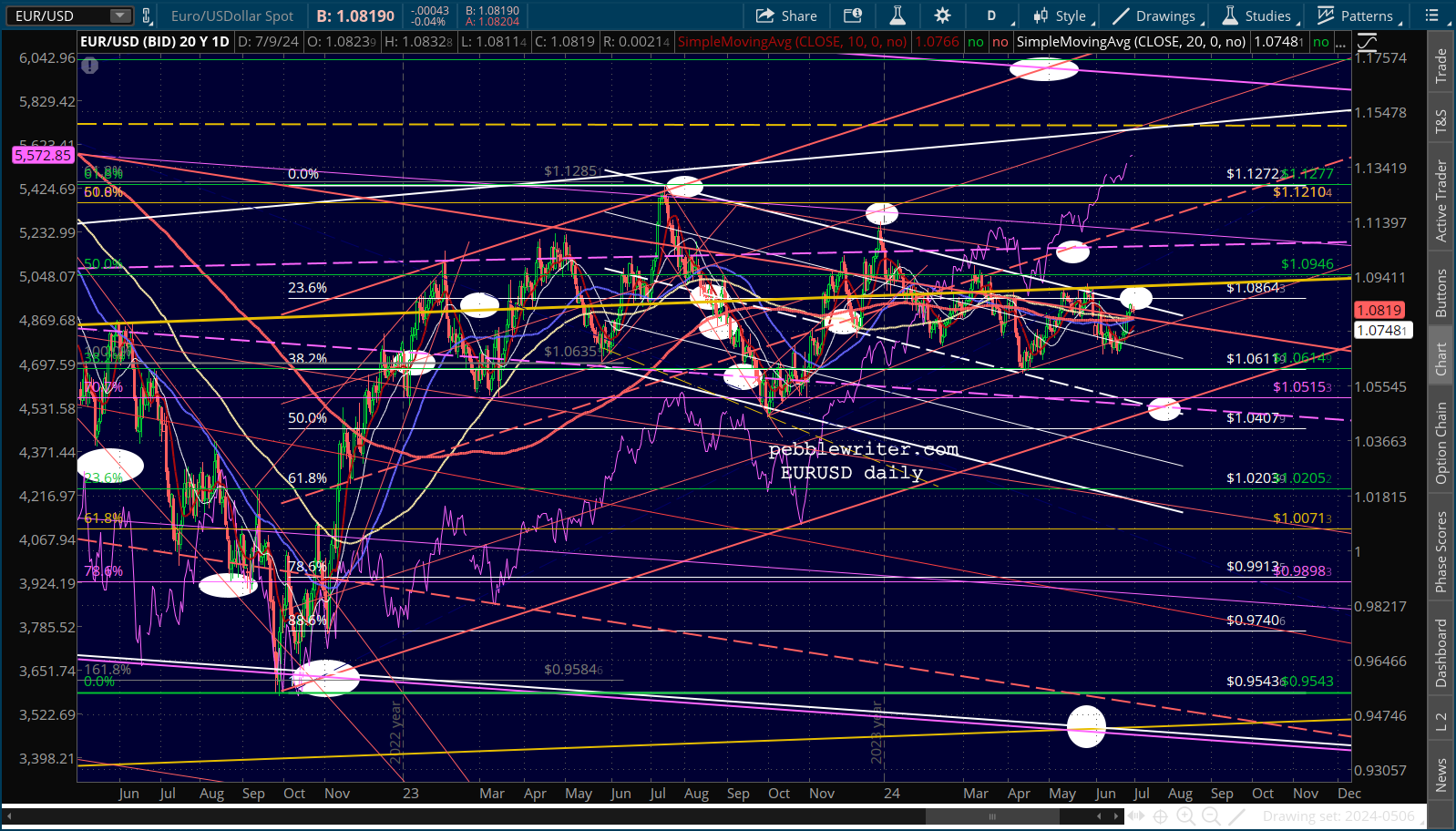
Task: Click the moving average bubble 1.07481
Action: tap(1383, 330)
